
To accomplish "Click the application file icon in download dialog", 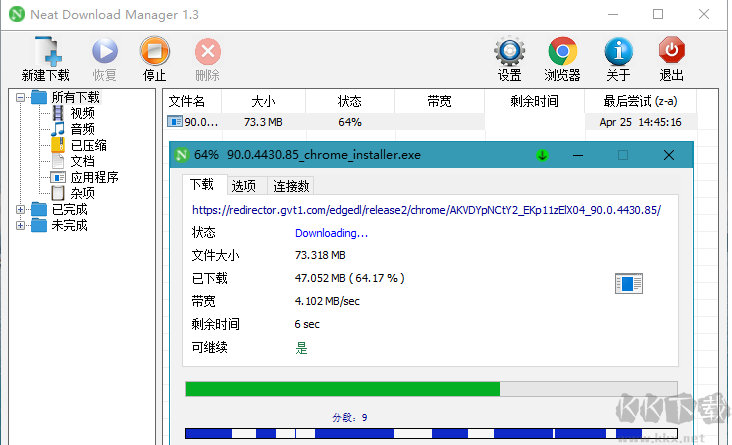I will pyautogui.click(x=629, y=283).
